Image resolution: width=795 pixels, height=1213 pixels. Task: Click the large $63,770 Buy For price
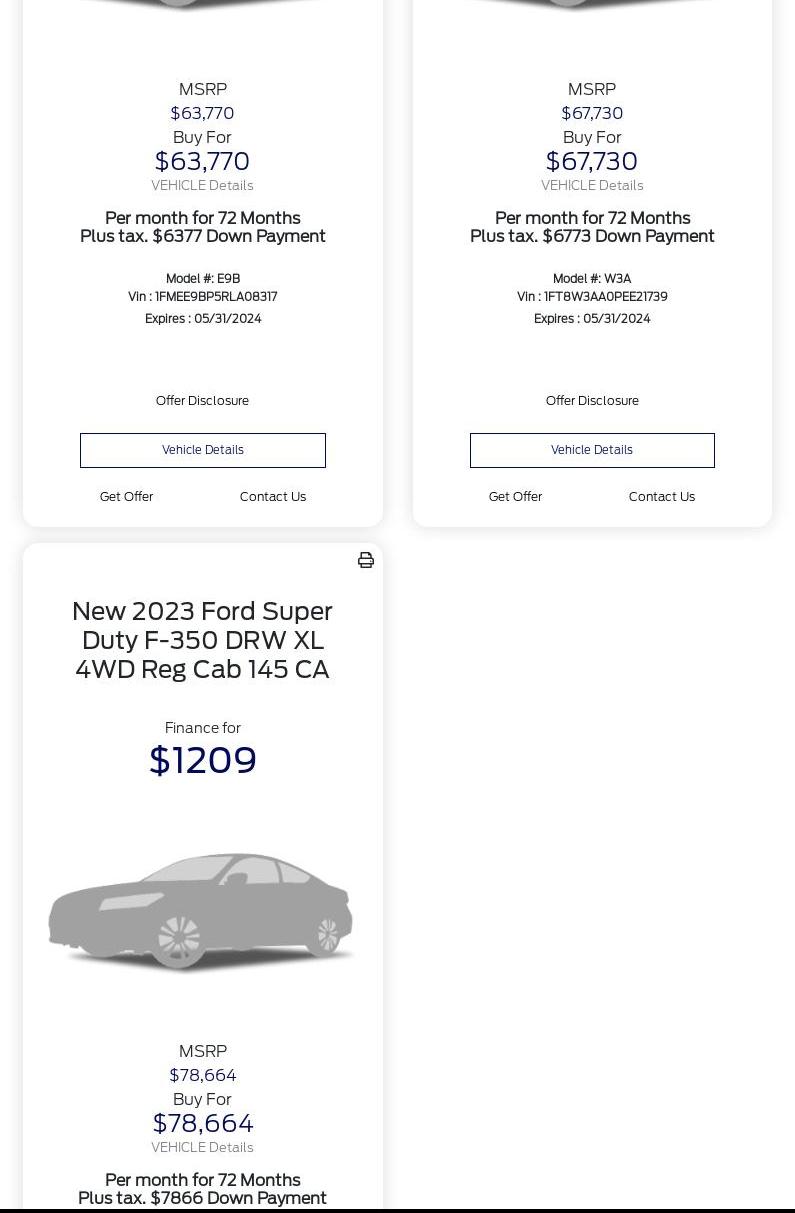202,162
